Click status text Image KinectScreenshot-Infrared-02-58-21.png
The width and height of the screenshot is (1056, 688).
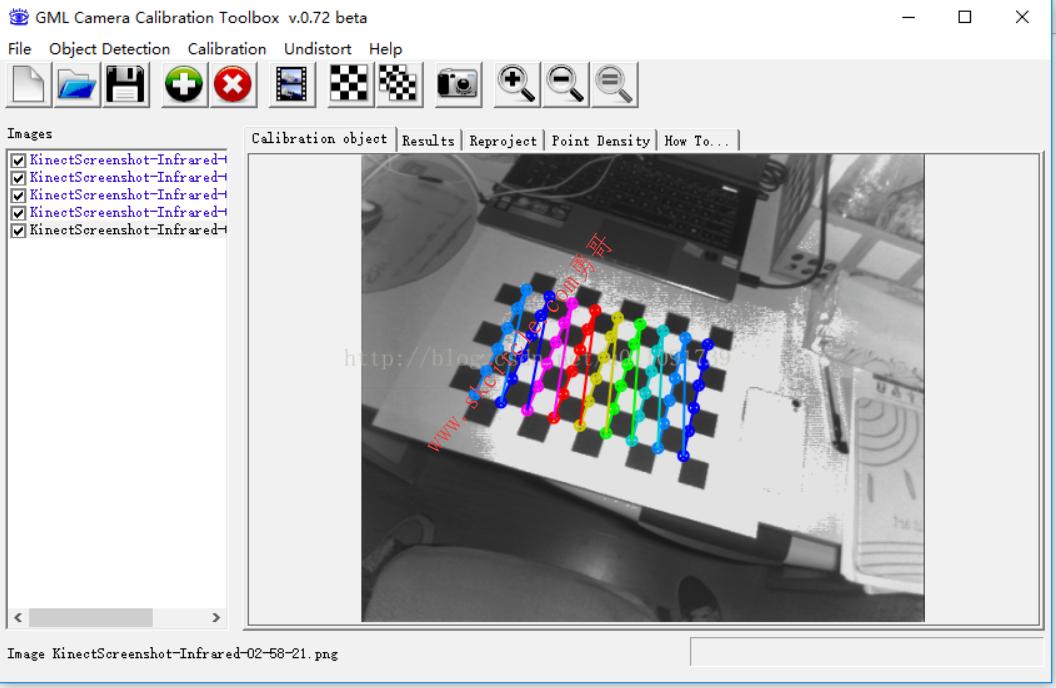click(172, 654)
